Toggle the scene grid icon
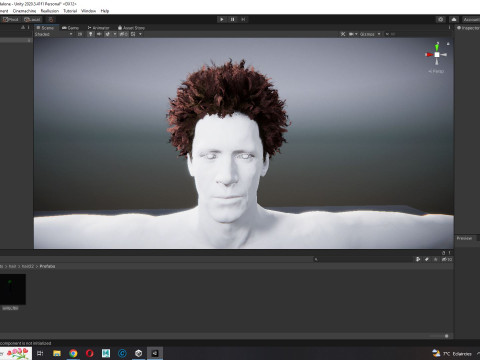480x360 pixels. (x=133, y=34)
